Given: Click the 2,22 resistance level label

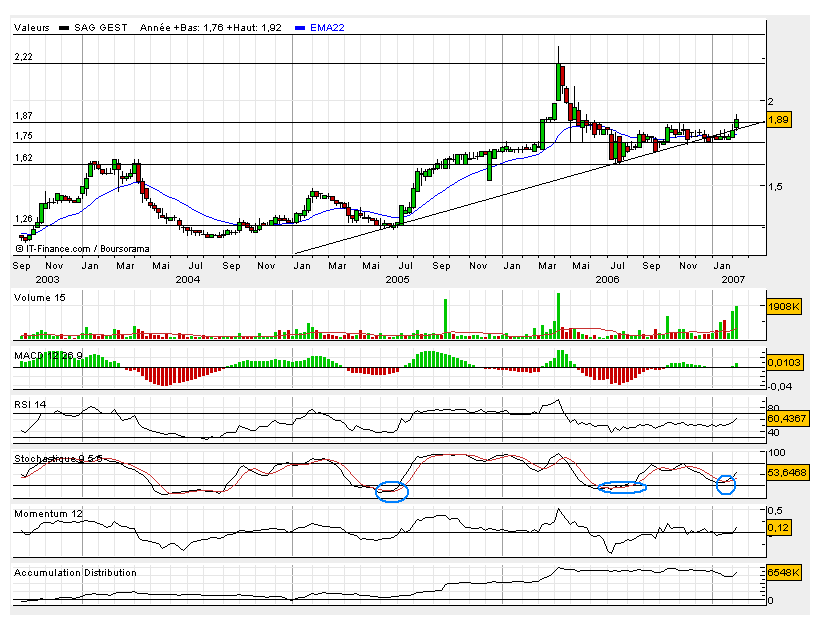Looking at the screenshot, I should click(23, 57).
